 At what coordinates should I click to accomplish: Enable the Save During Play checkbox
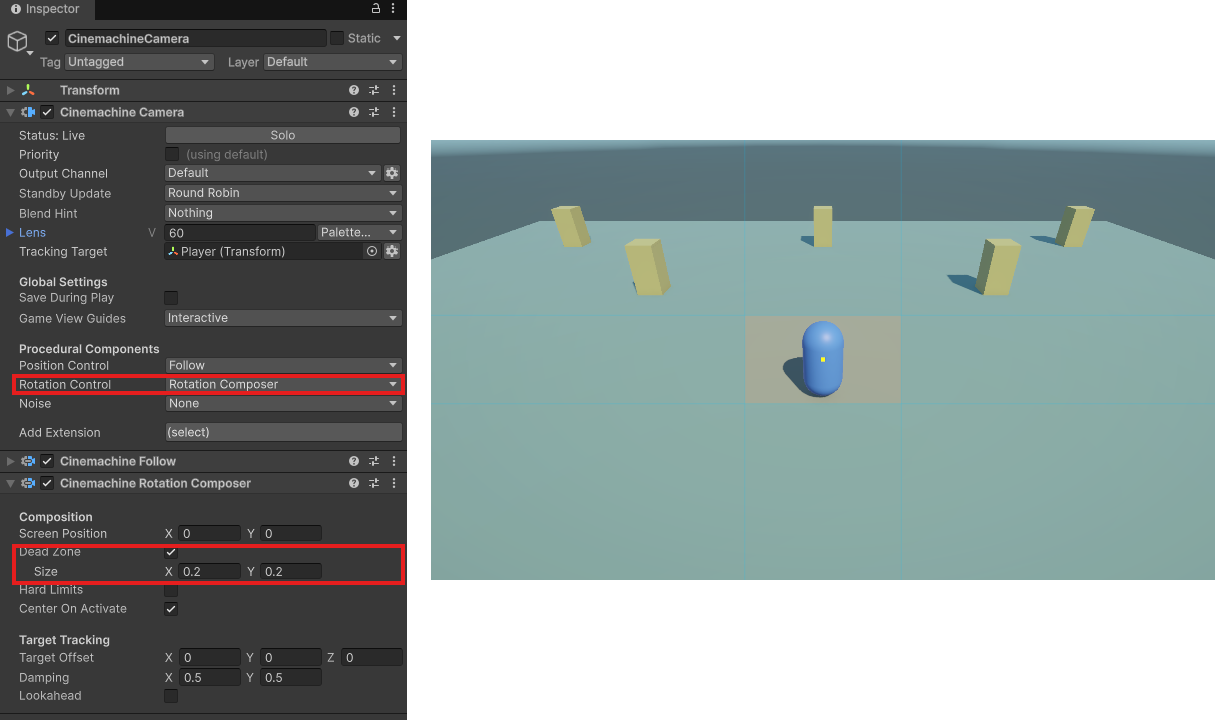pos(171,298)
